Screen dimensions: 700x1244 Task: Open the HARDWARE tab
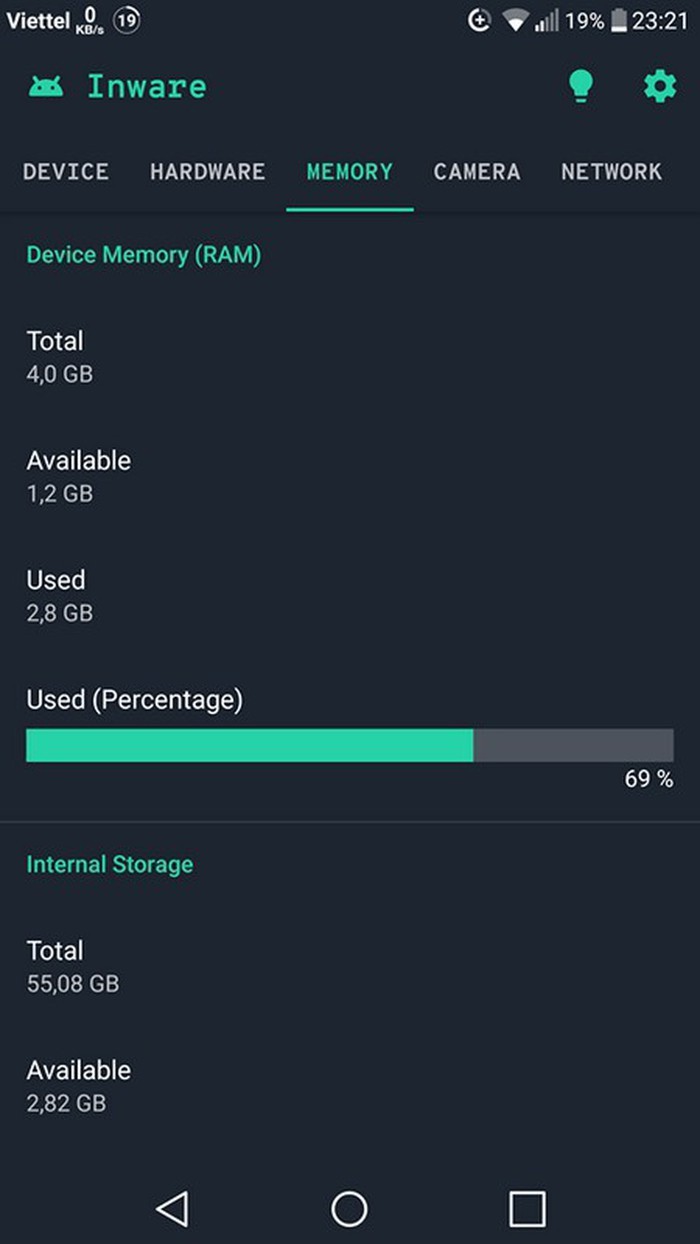tap(208, 172)
